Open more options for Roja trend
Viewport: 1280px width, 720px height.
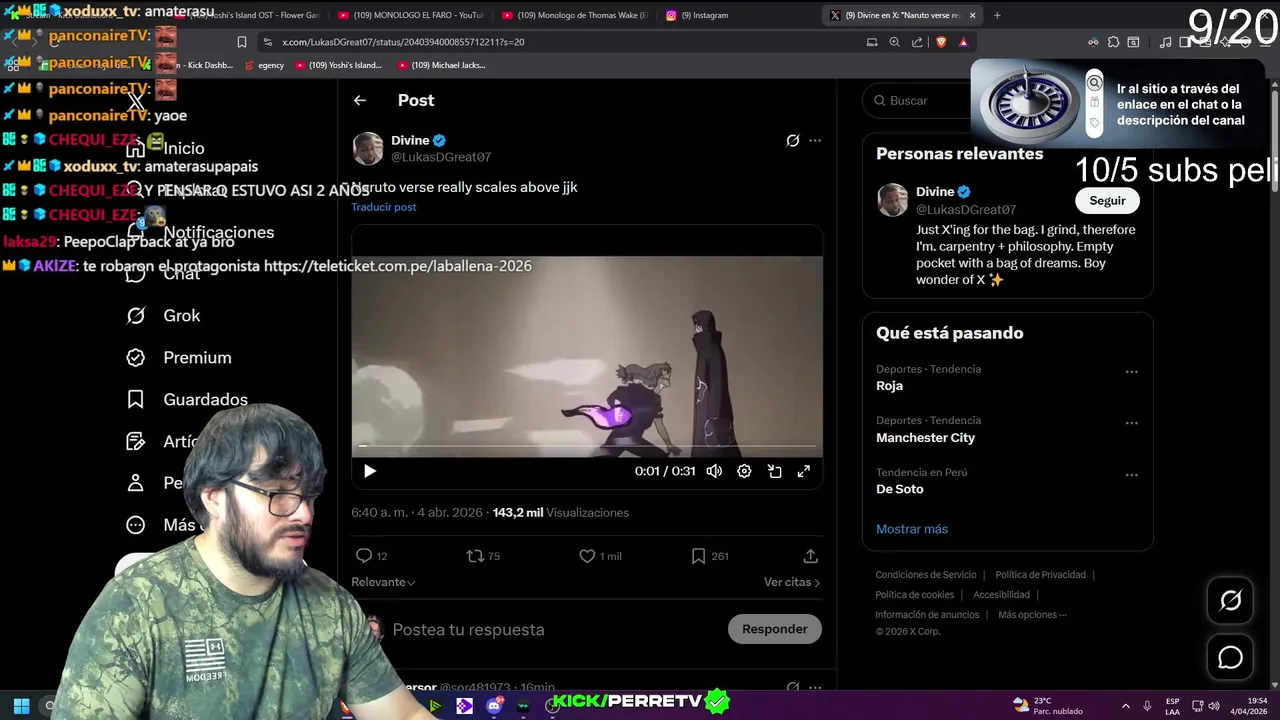pyautogui.click(x=1131, y=372)
